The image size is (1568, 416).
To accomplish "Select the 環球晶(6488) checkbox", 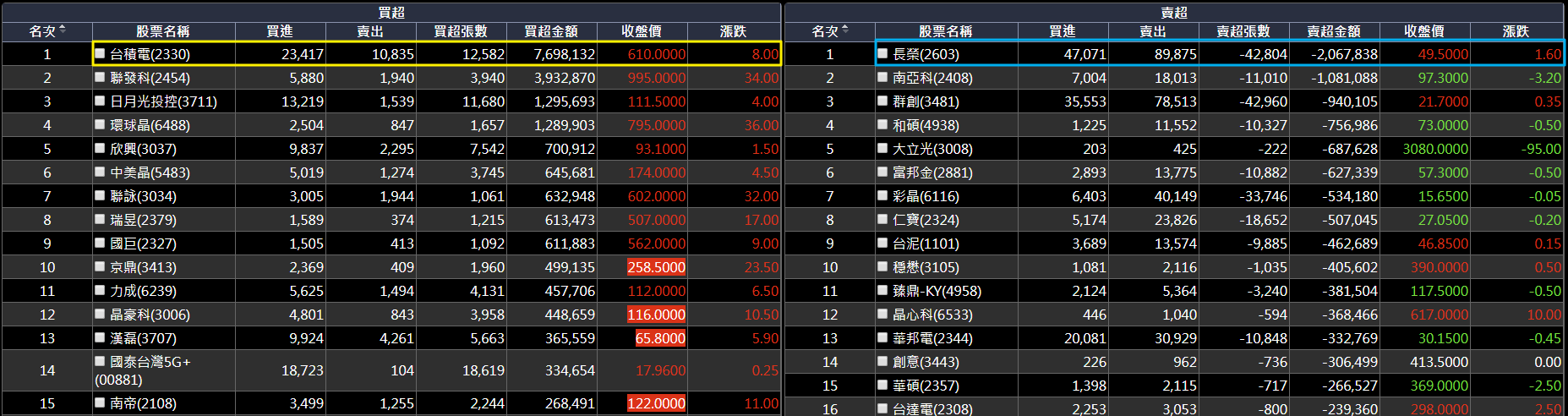I will coord(101,124).
